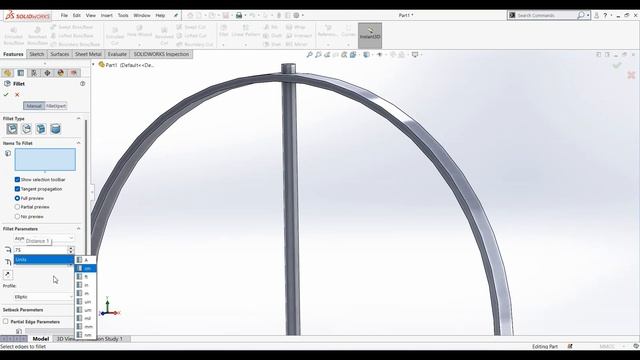
Task: Click the Linear Pattern tool in the ribbon
Action: coord(246,31)
